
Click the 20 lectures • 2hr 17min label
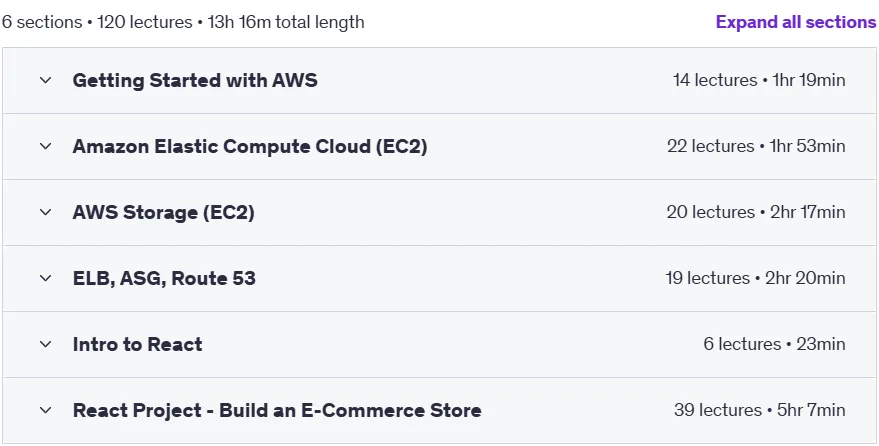(756, 213)
